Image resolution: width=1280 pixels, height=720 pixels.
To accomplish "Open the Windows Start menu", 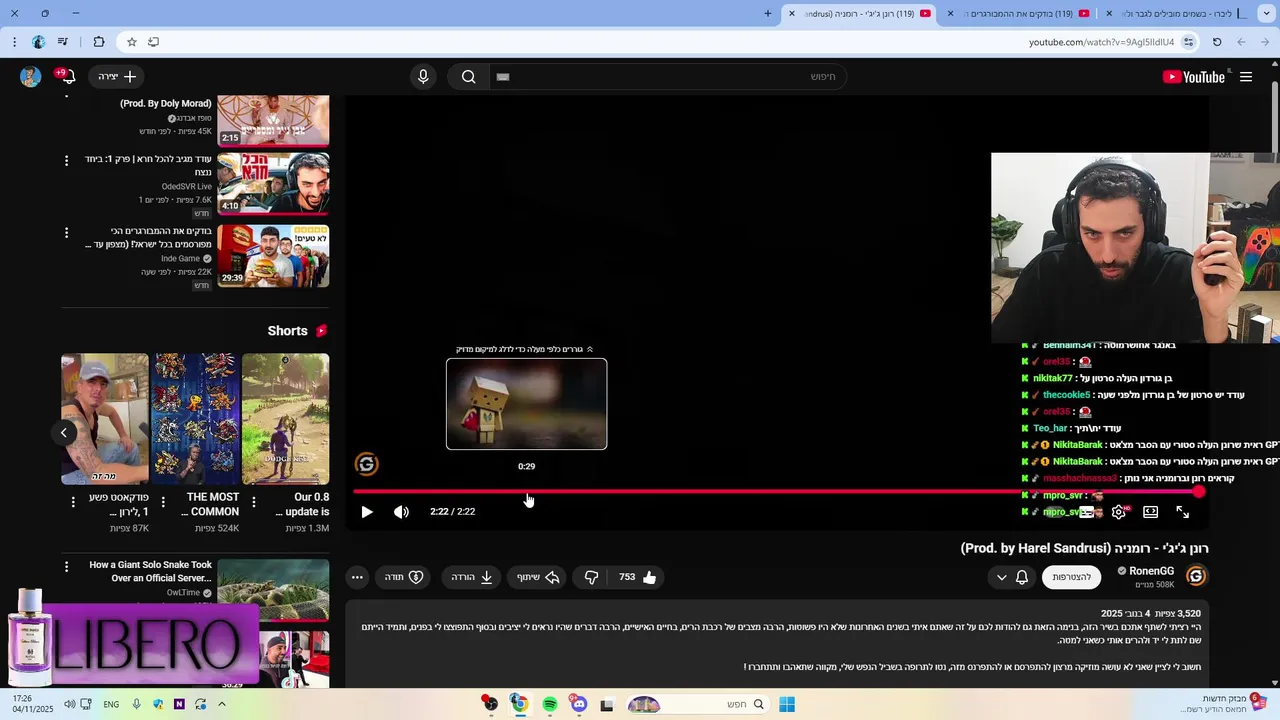I will (x=787, y=705).
